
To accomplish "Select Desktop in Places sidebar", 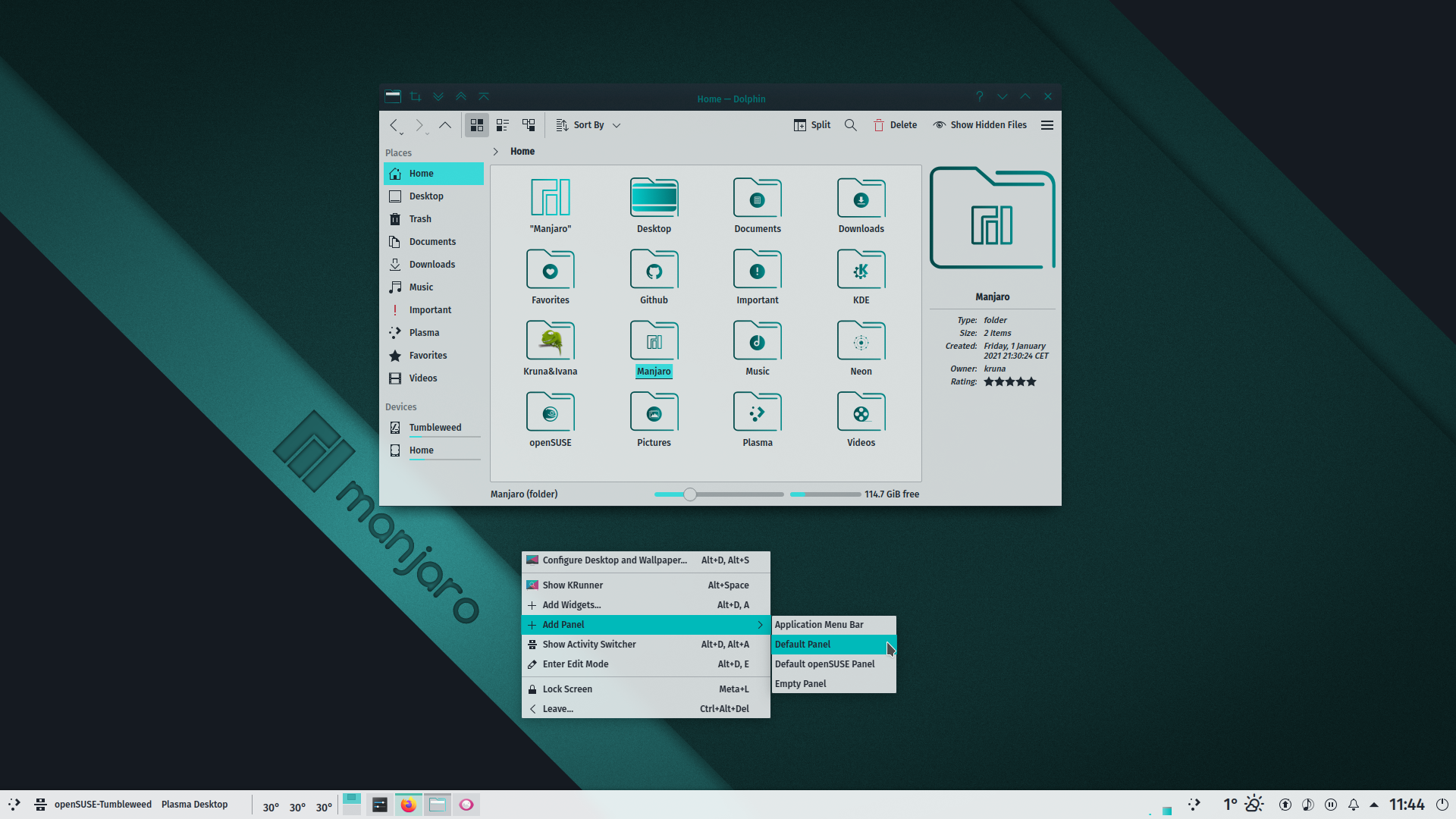I will (434, 196).
